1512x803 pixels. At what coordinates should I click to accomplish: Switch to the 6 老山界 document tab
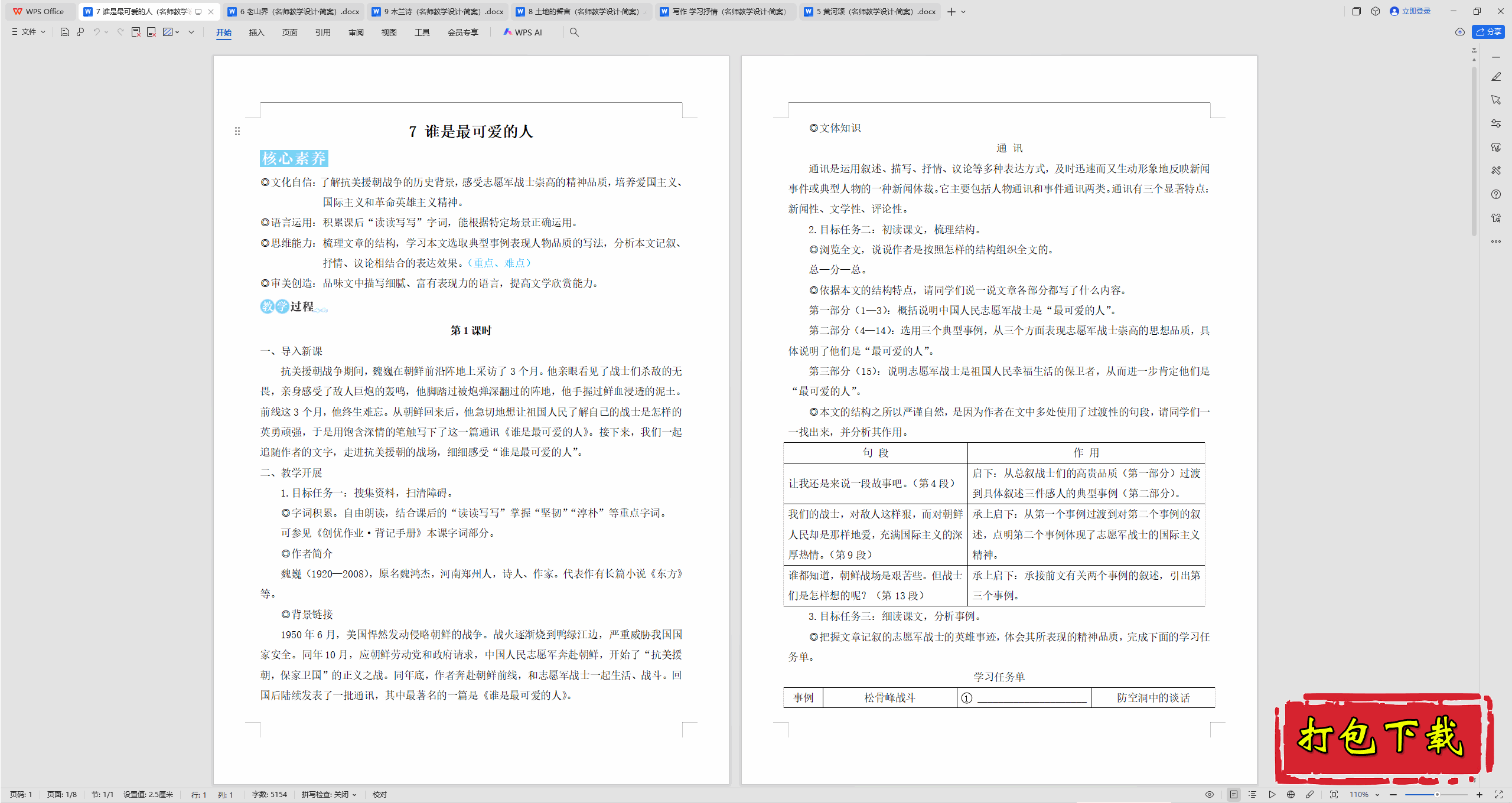click(294, 11)
